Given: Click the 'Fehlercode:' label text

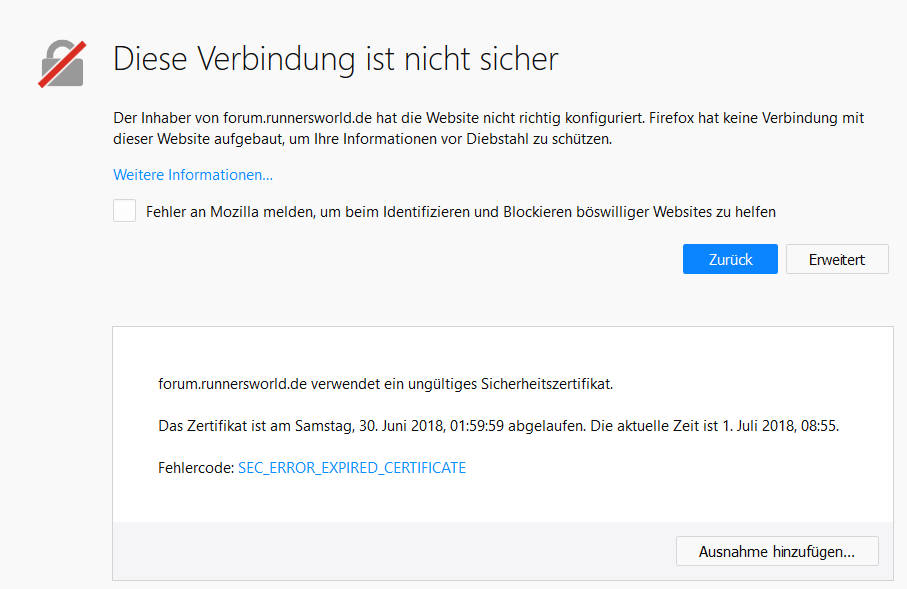Looking at the screenshot, I should [x=196, y=468].
